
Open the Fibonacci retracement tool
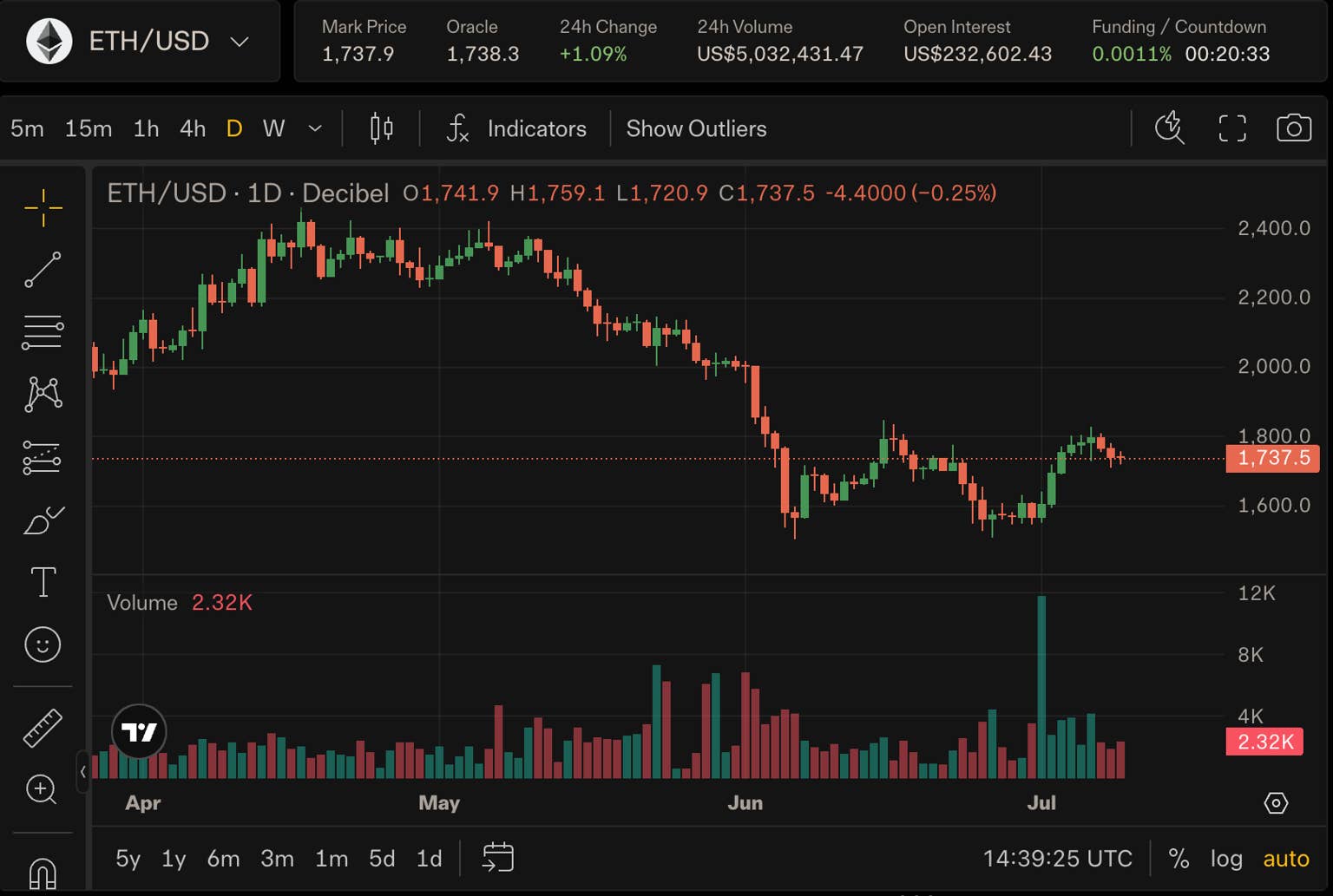click(43, 332)
